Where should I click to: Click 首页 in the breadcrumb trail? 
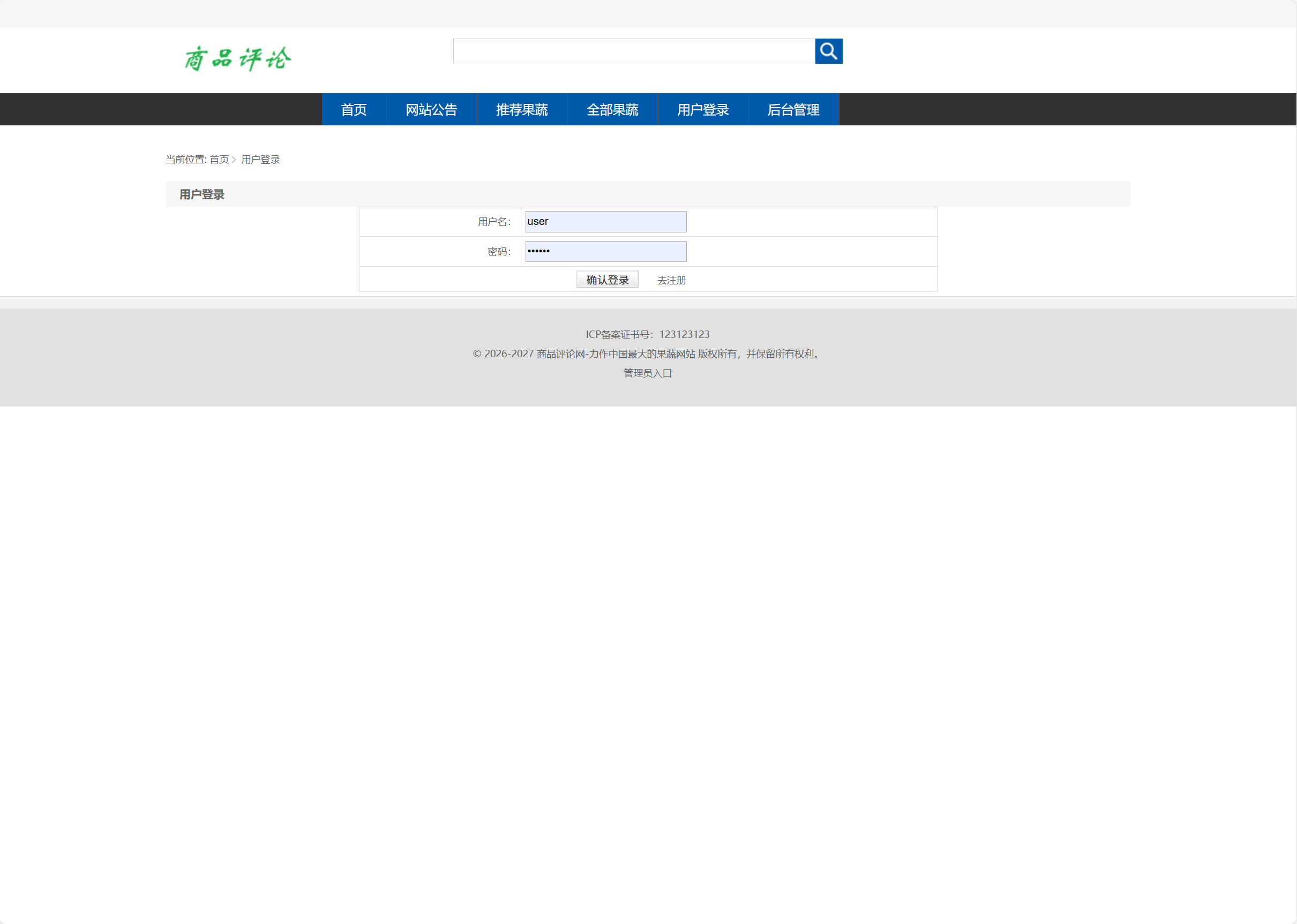point(219,159)
